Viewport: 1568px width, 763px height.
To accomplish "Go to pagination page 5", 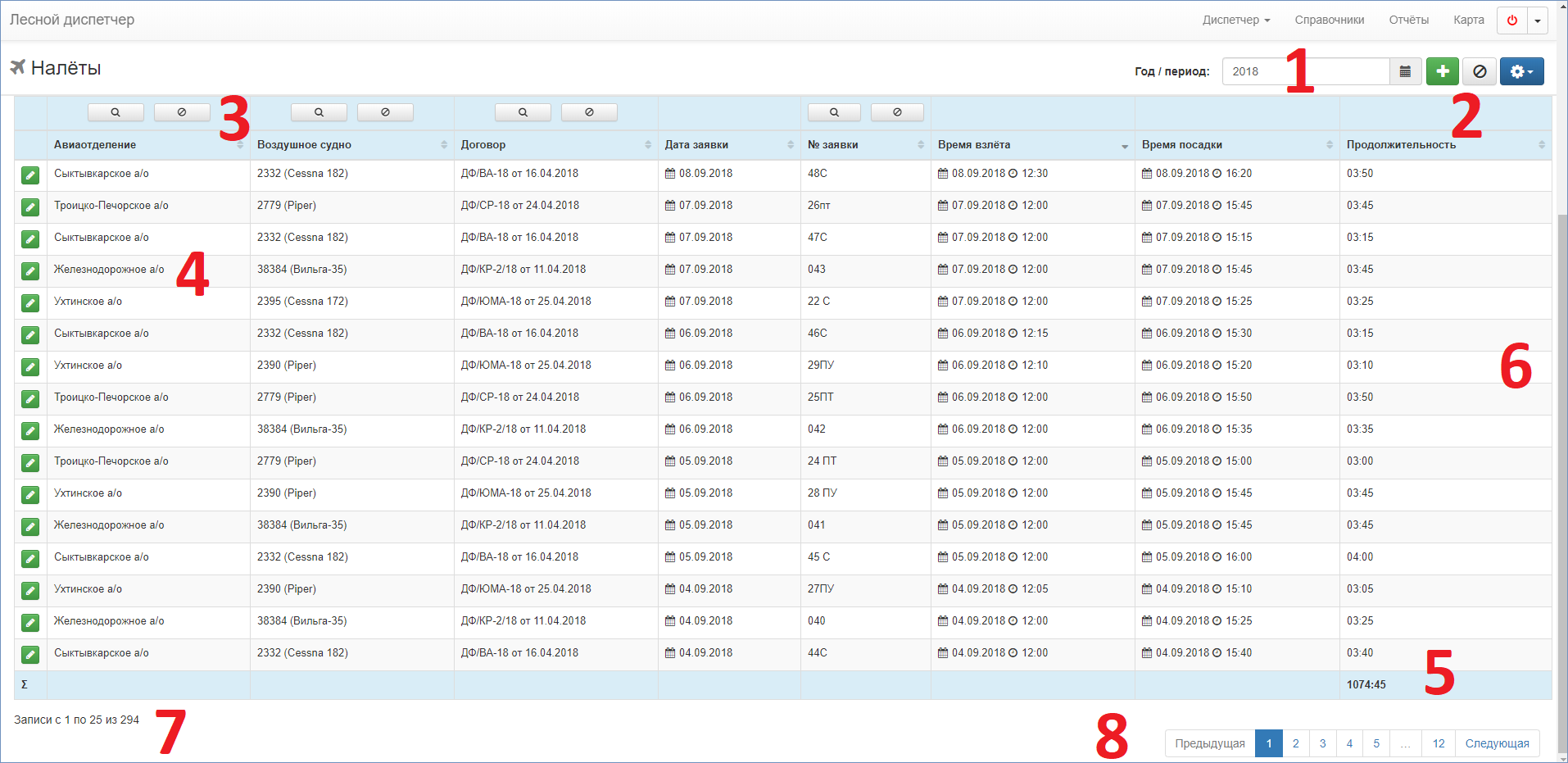I will click(1376, 743).
